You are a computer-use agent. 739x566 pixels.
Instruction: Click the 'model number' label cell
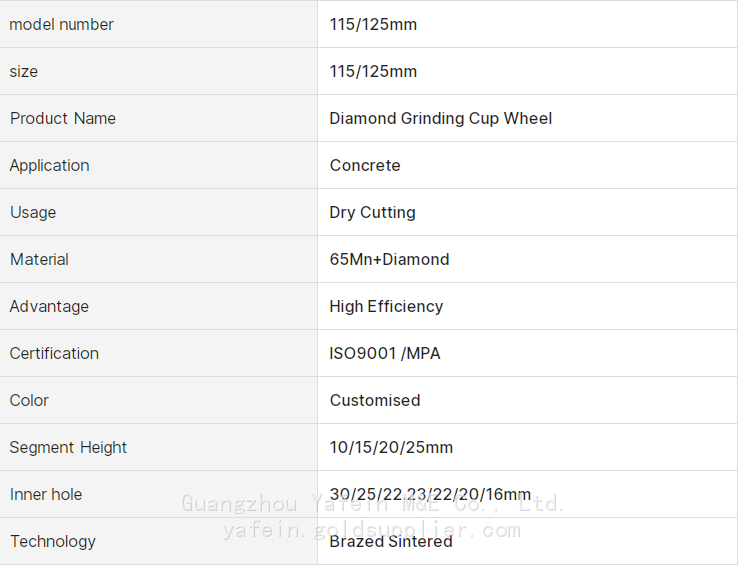[x=62, y=24]
